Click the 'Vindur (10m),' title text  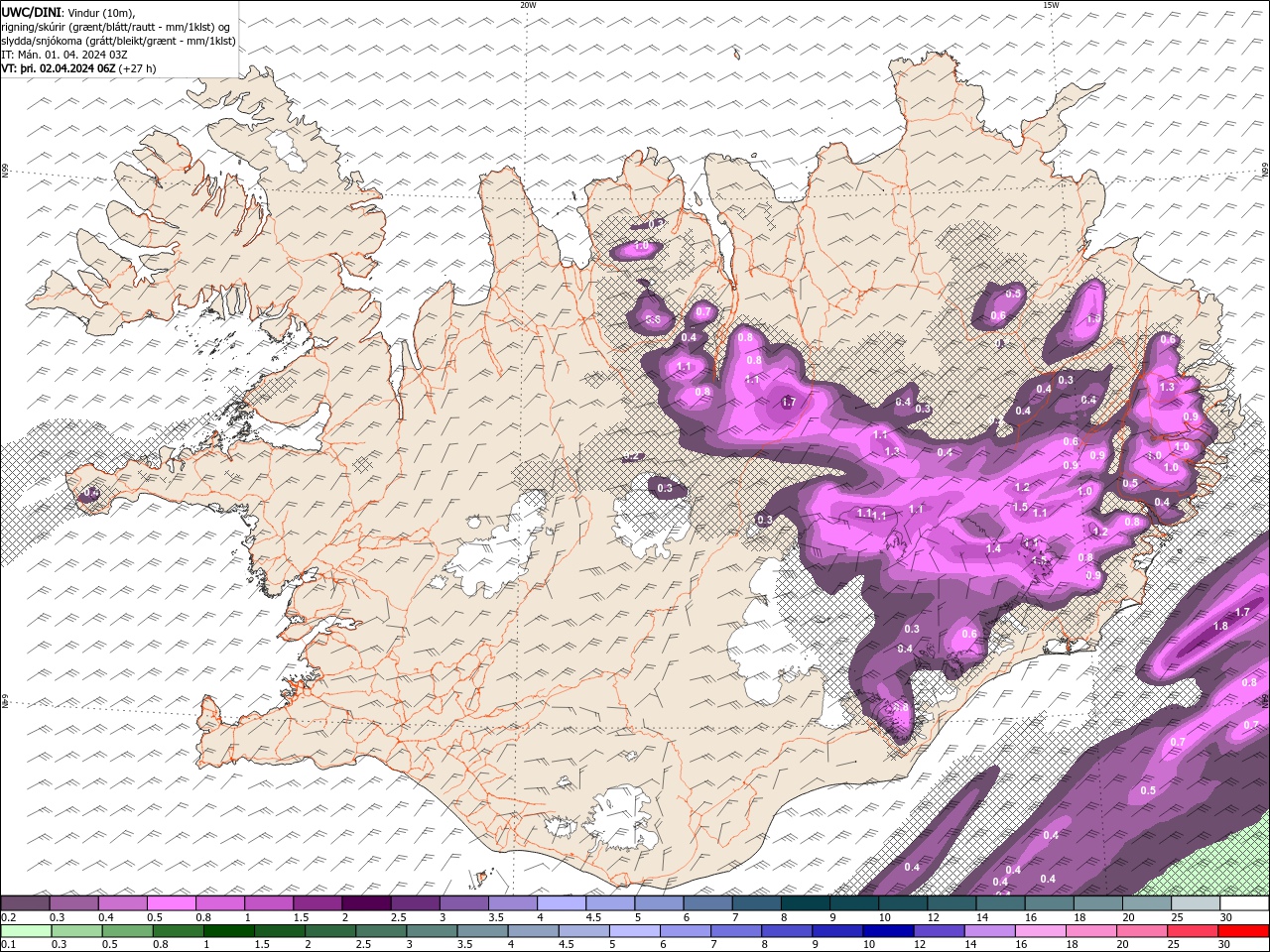click(101, 12)
